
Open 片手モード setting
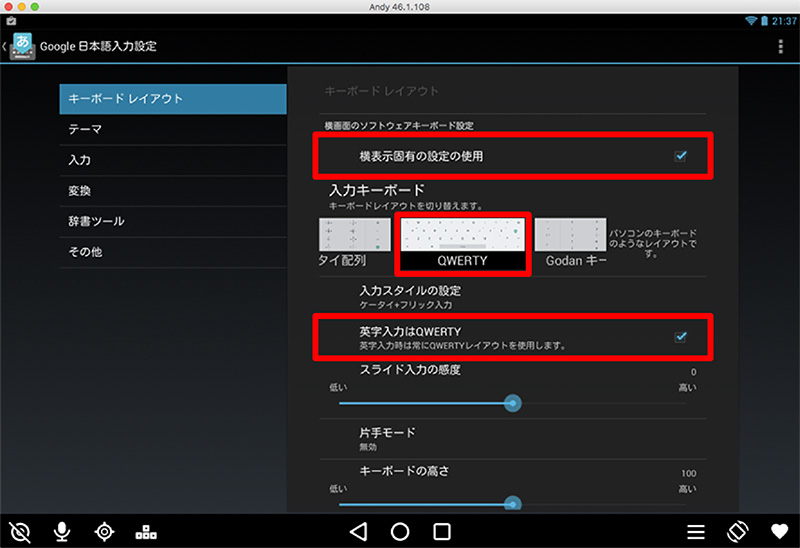point(512,439)
